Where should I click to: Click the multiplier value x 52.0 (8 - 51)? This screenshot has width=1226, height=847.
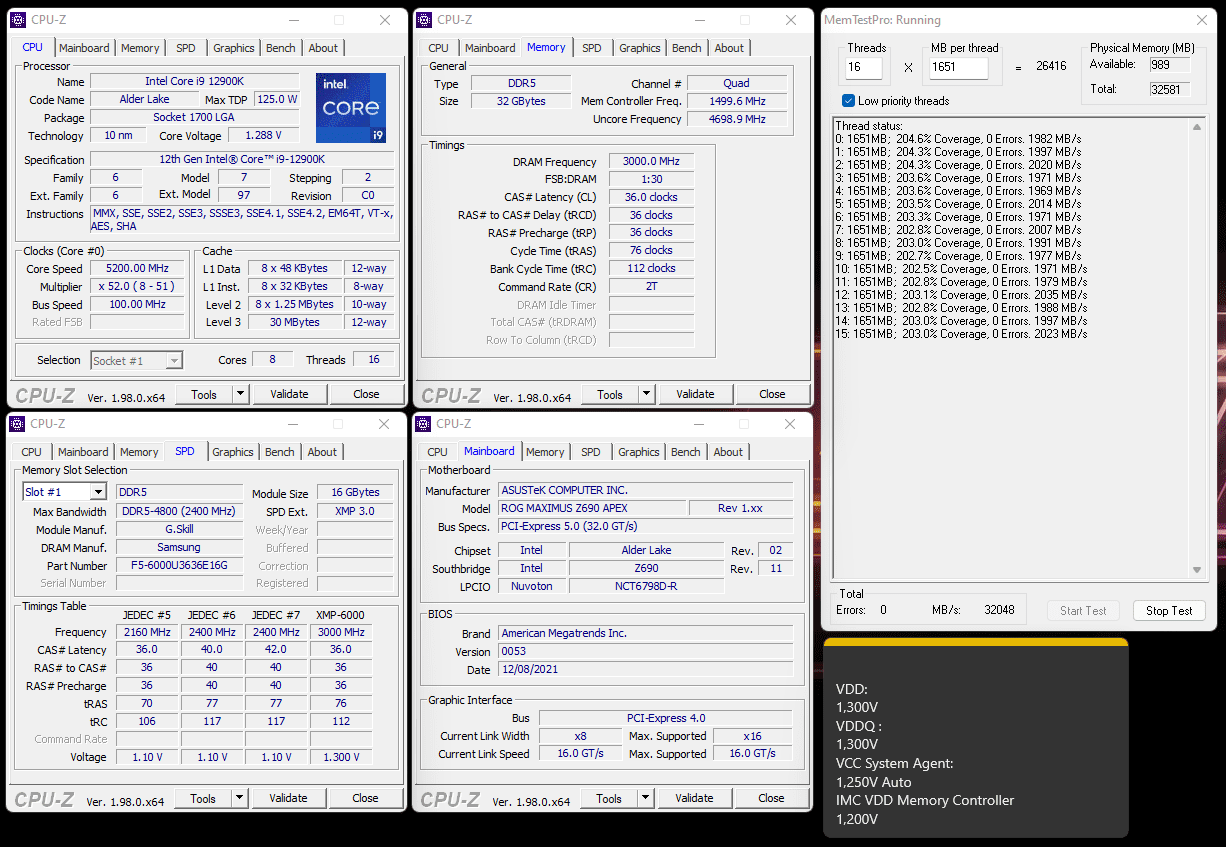click(x=138, y=286)
